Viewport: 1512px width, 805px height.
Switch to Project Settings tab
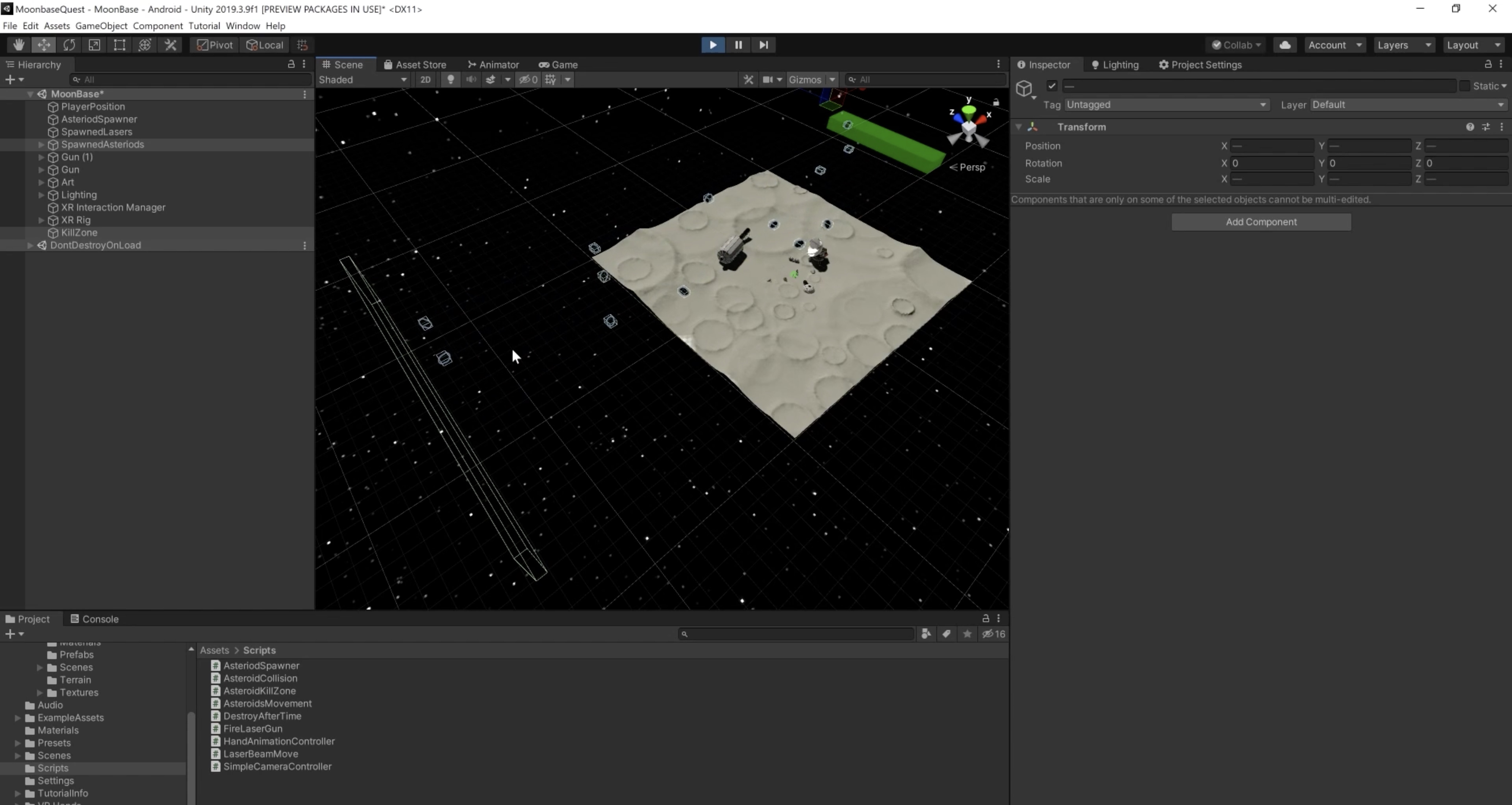tap(1200, 65)
